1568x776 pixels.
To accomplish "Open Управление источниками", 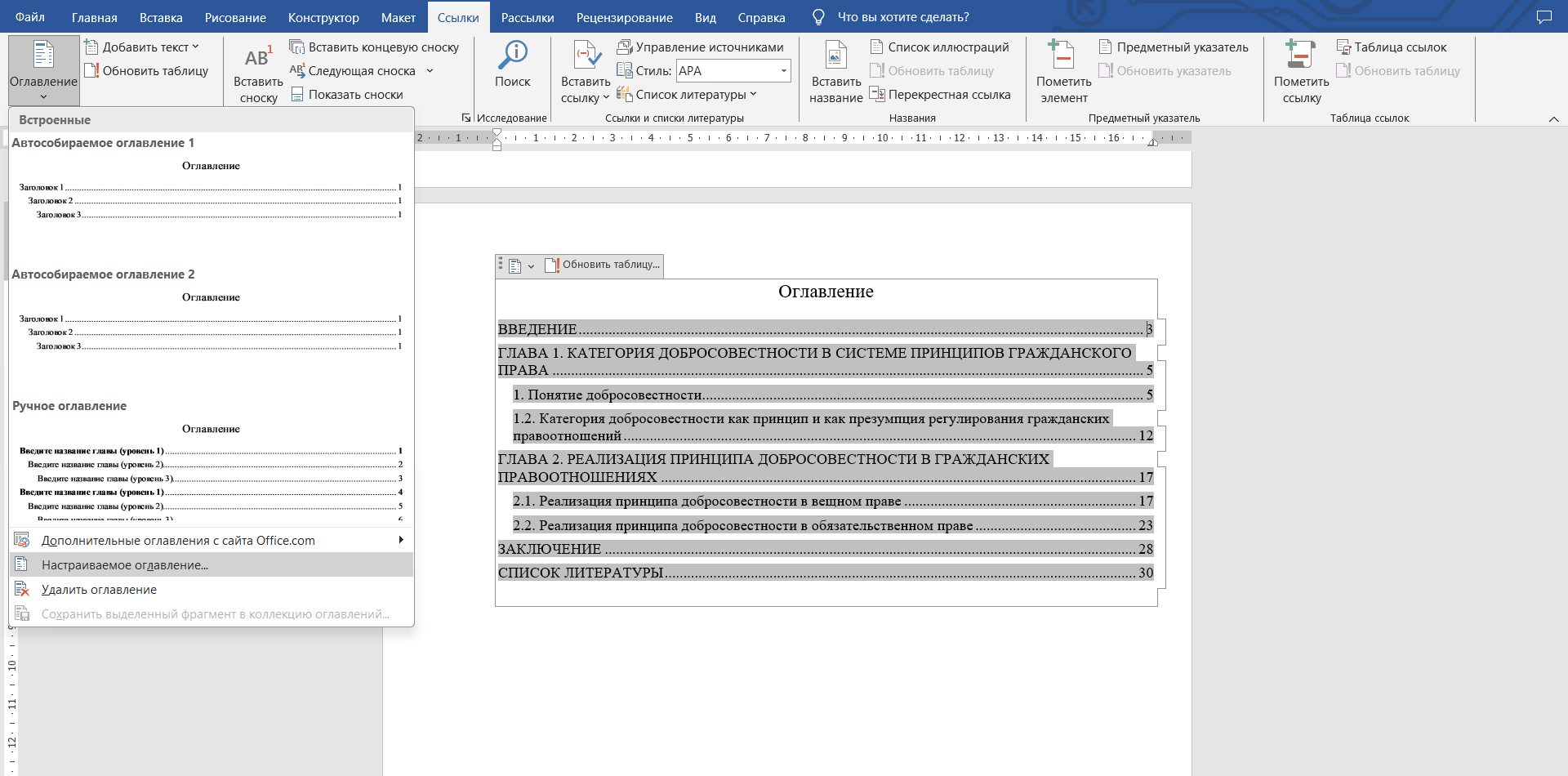I will click(x=701, y=47).
